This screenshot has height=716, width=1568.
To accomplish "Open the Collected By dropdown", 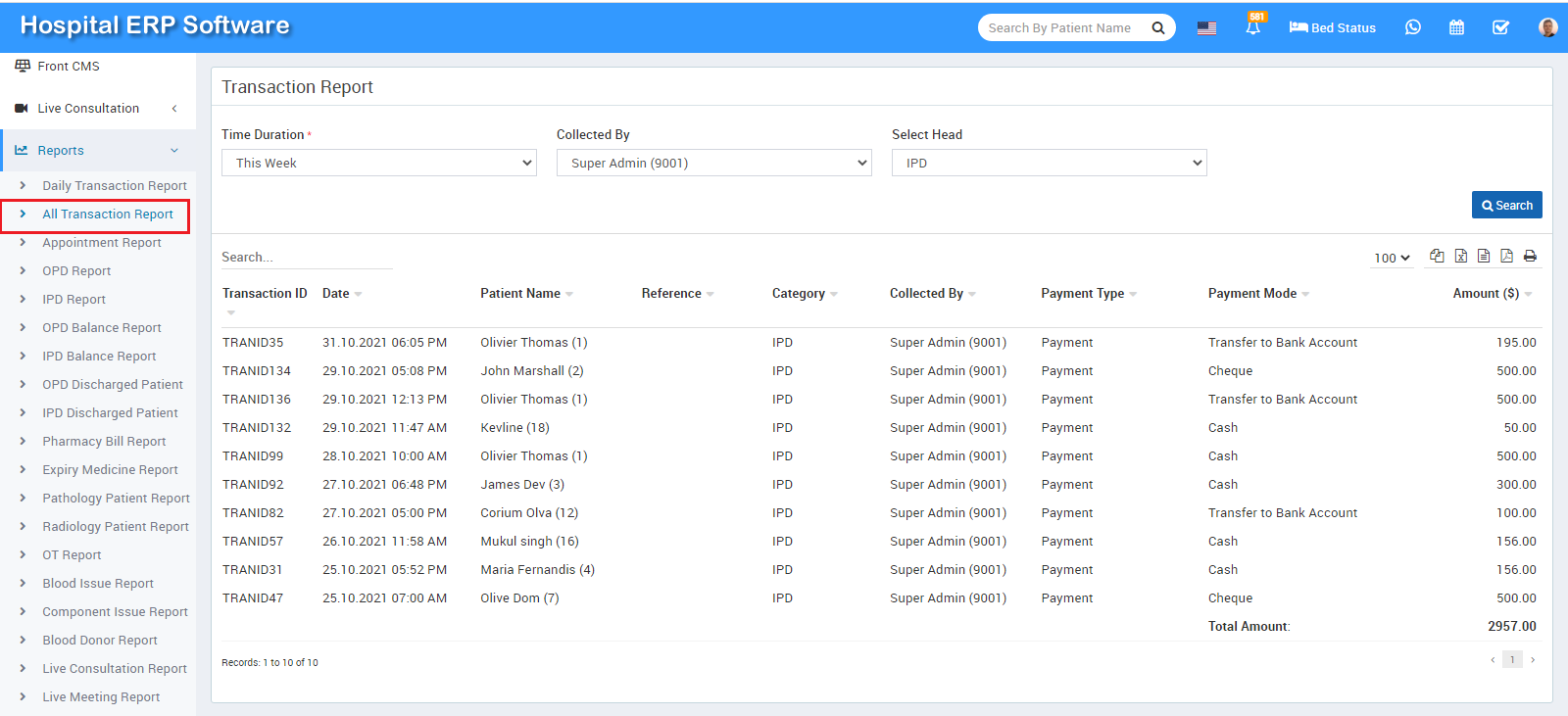I will [714, 163].
